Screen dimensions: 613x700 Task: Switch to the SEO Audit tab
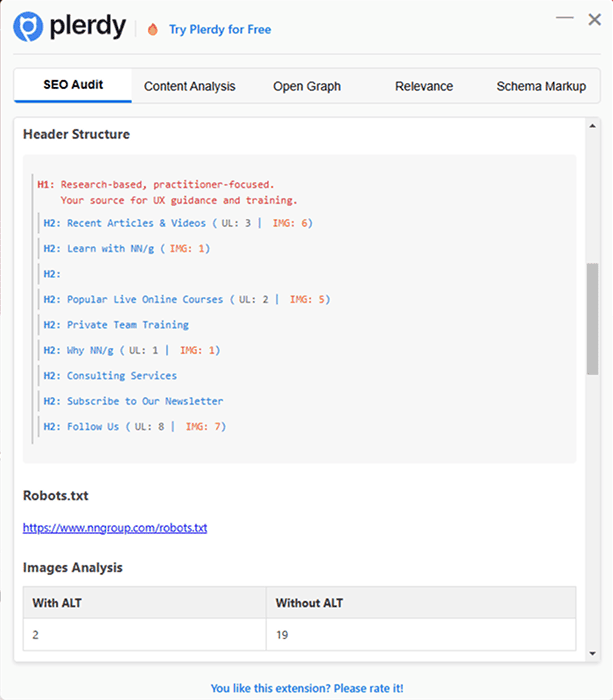click(x=73, y=85)
